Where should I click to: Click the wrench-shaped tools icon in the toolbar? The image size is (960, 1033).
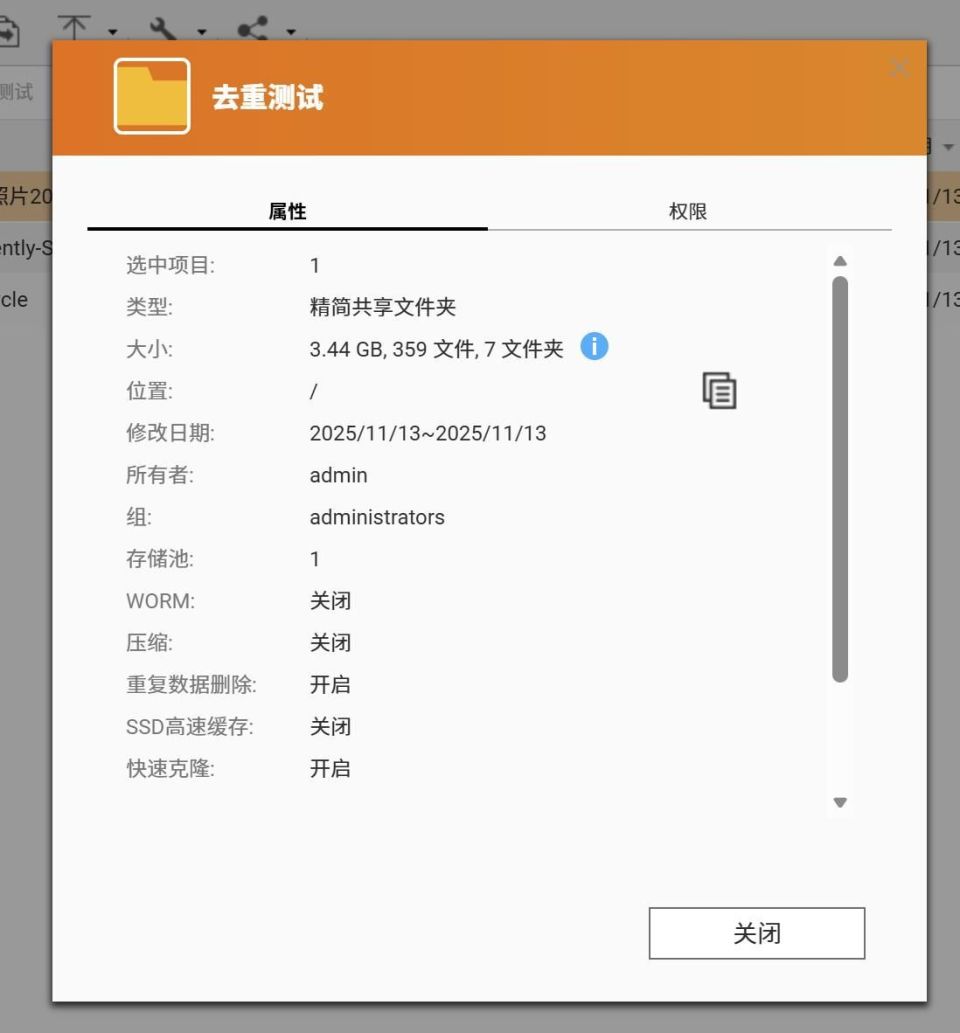pyautogui.click(x=163, y=30)
